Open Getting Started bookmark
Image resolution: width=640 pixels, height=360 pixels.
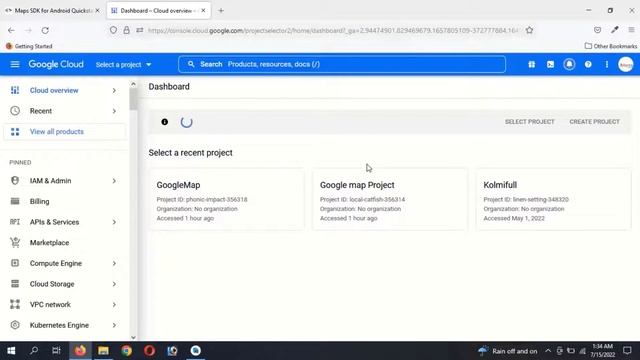coord(29,46)
